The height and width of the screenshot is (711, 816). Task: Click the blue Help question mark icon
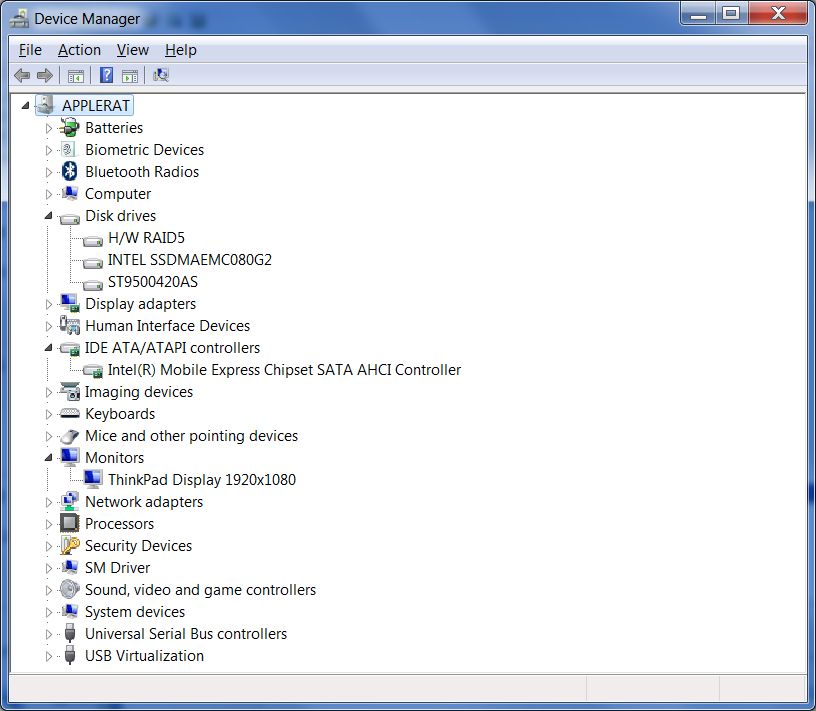(x=106, y=75)
